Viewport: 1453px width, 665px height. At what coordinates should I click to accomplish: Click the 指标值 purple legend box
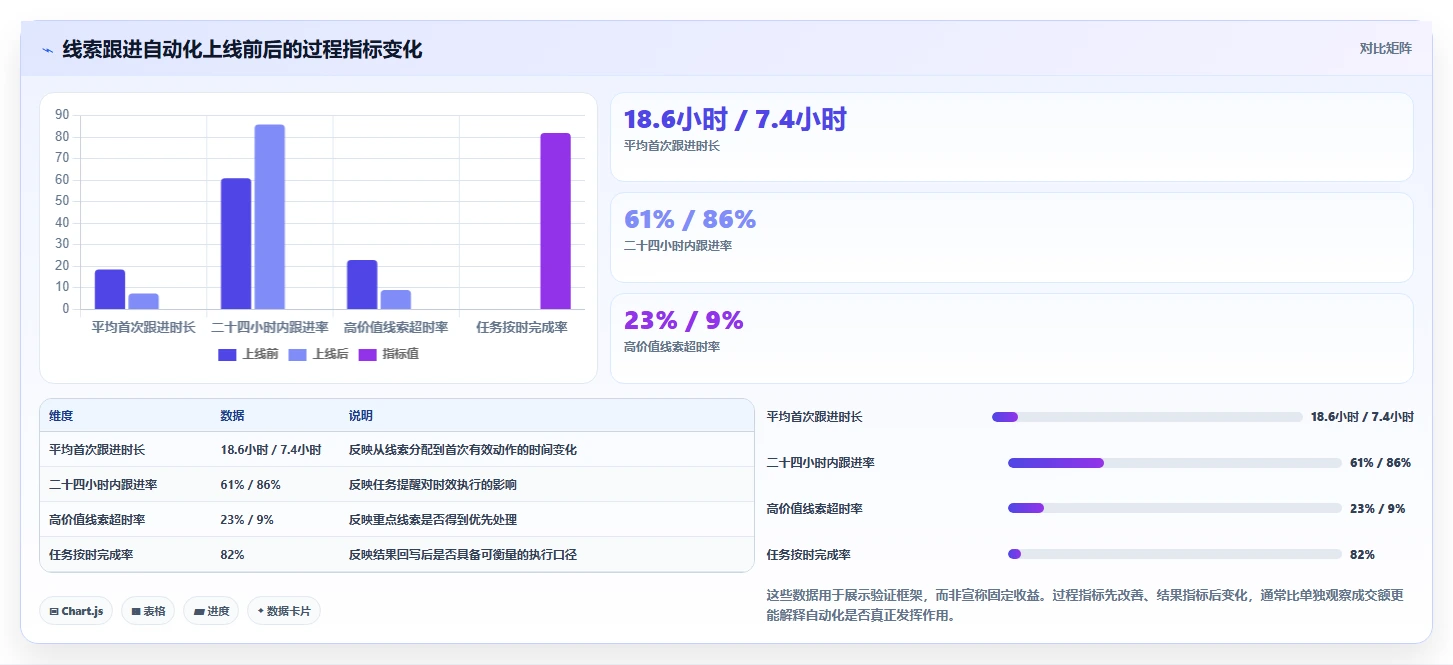point(368,354)
